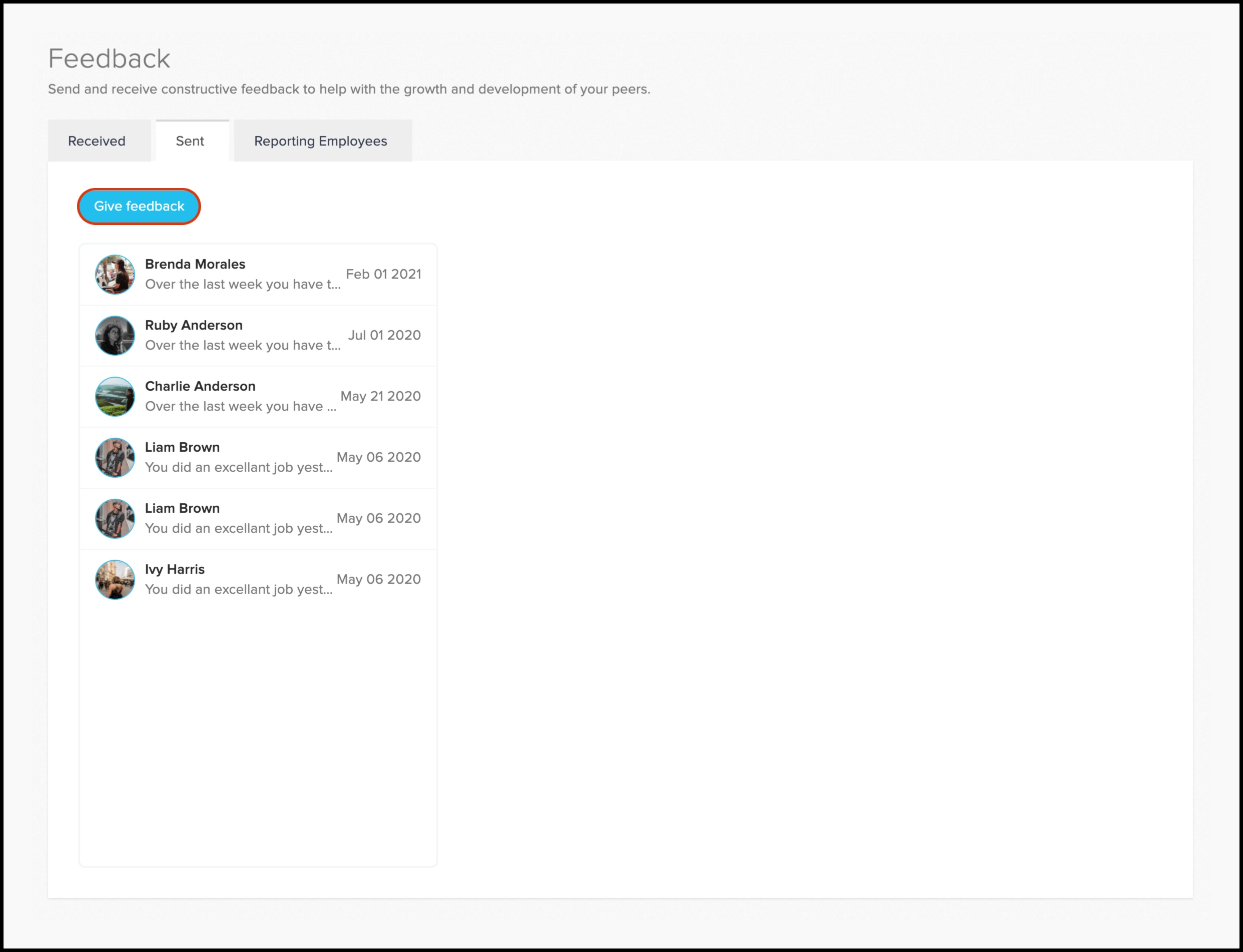
Task: Open first Liam Brown feedback preview text
Action: (239, 468)
